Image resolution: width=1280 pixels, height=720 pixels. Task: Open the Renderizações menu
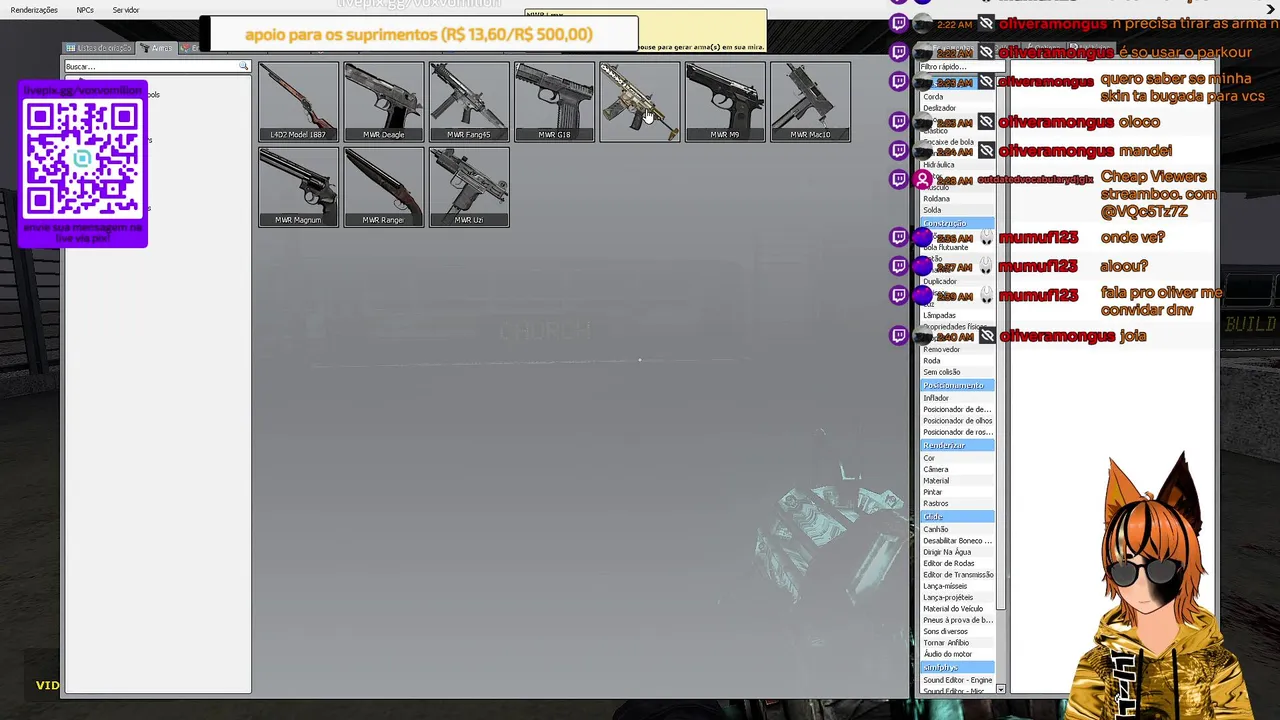coord(34,10)
